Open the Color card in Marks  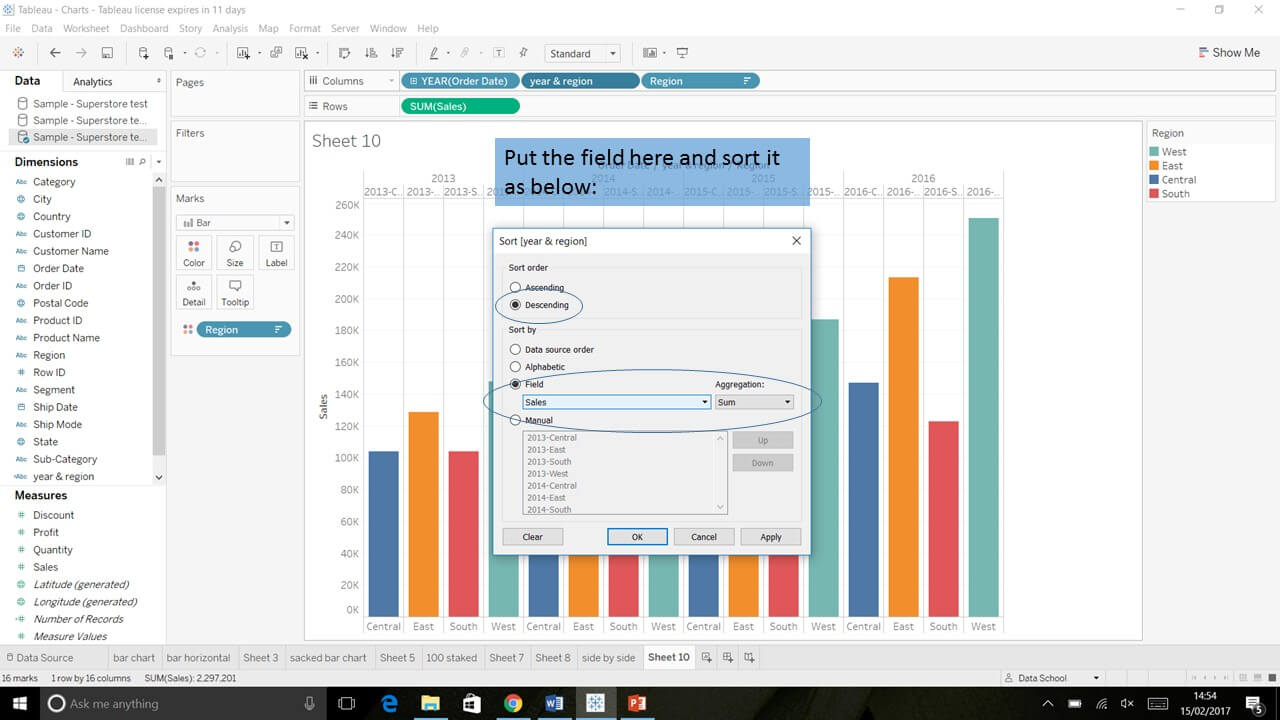(194, 253)
